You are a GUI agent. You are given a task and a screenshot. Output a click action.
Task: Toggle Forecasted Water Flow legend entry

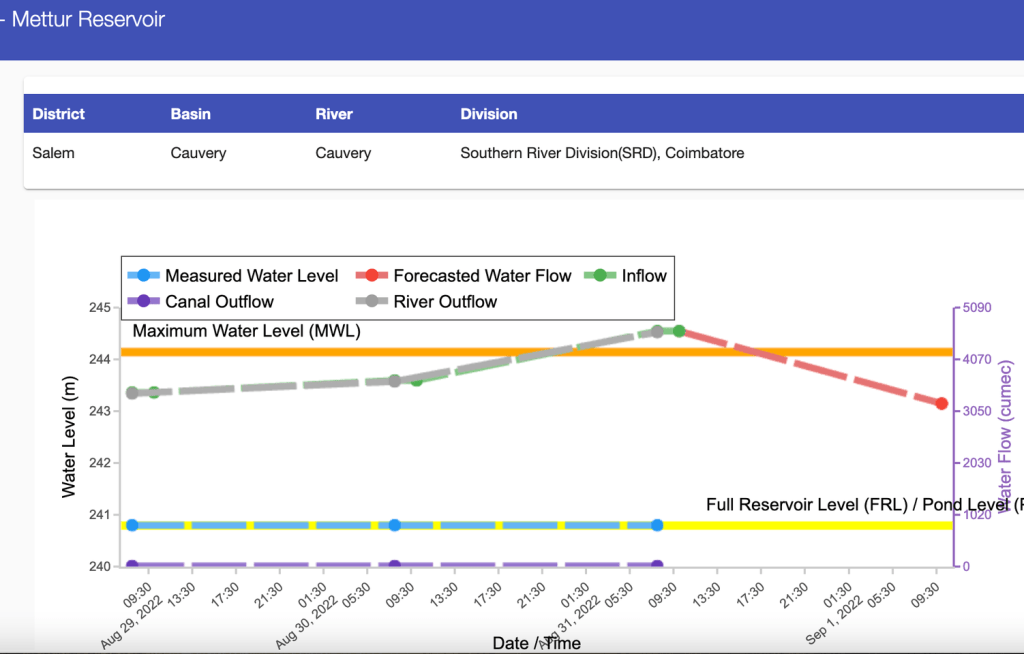click(x=482, y=276)
